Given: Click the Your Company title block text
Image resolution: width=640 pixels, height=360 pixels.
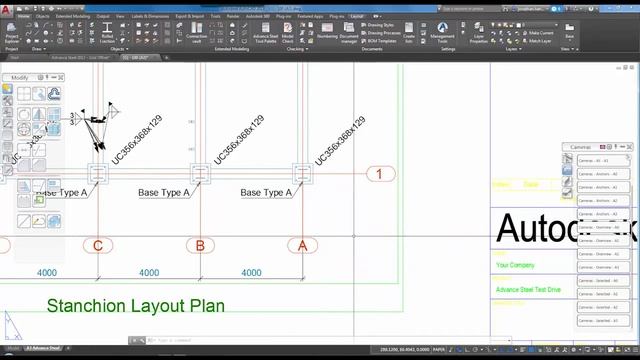Looking at the screenshot, I should click(x=515, y=265).
